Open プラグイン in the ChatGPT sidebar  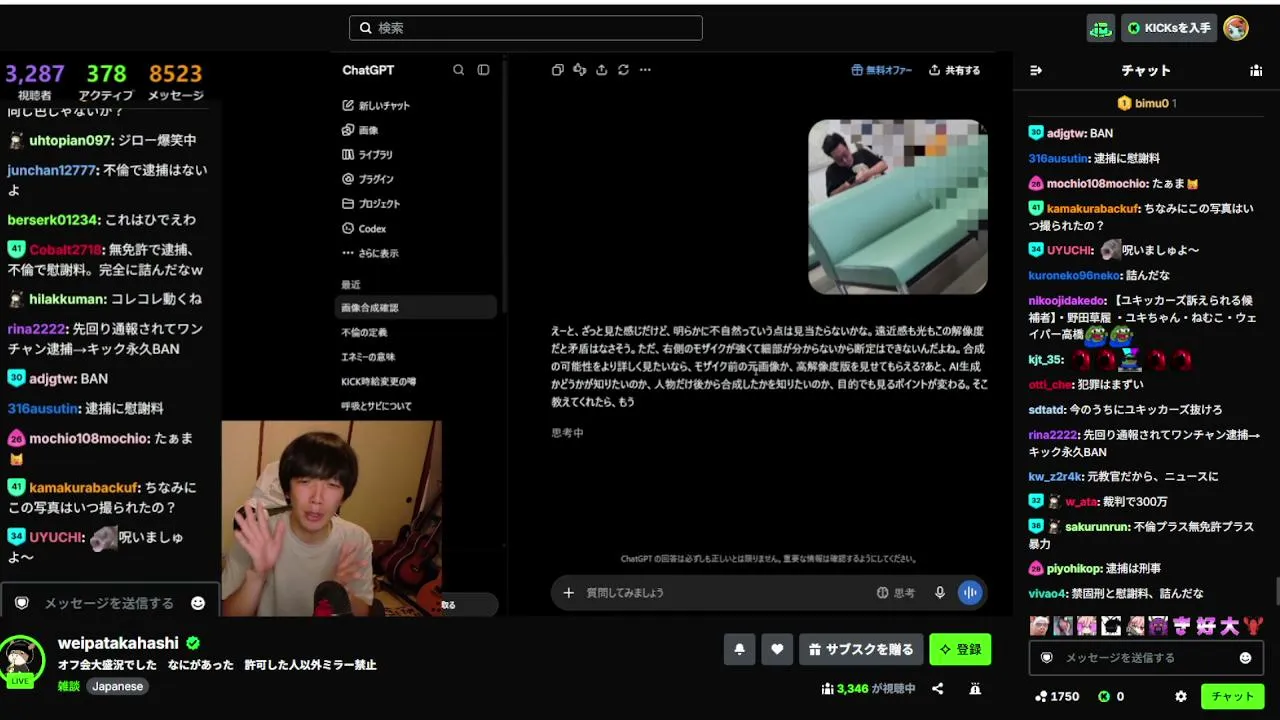pos(368,179)
